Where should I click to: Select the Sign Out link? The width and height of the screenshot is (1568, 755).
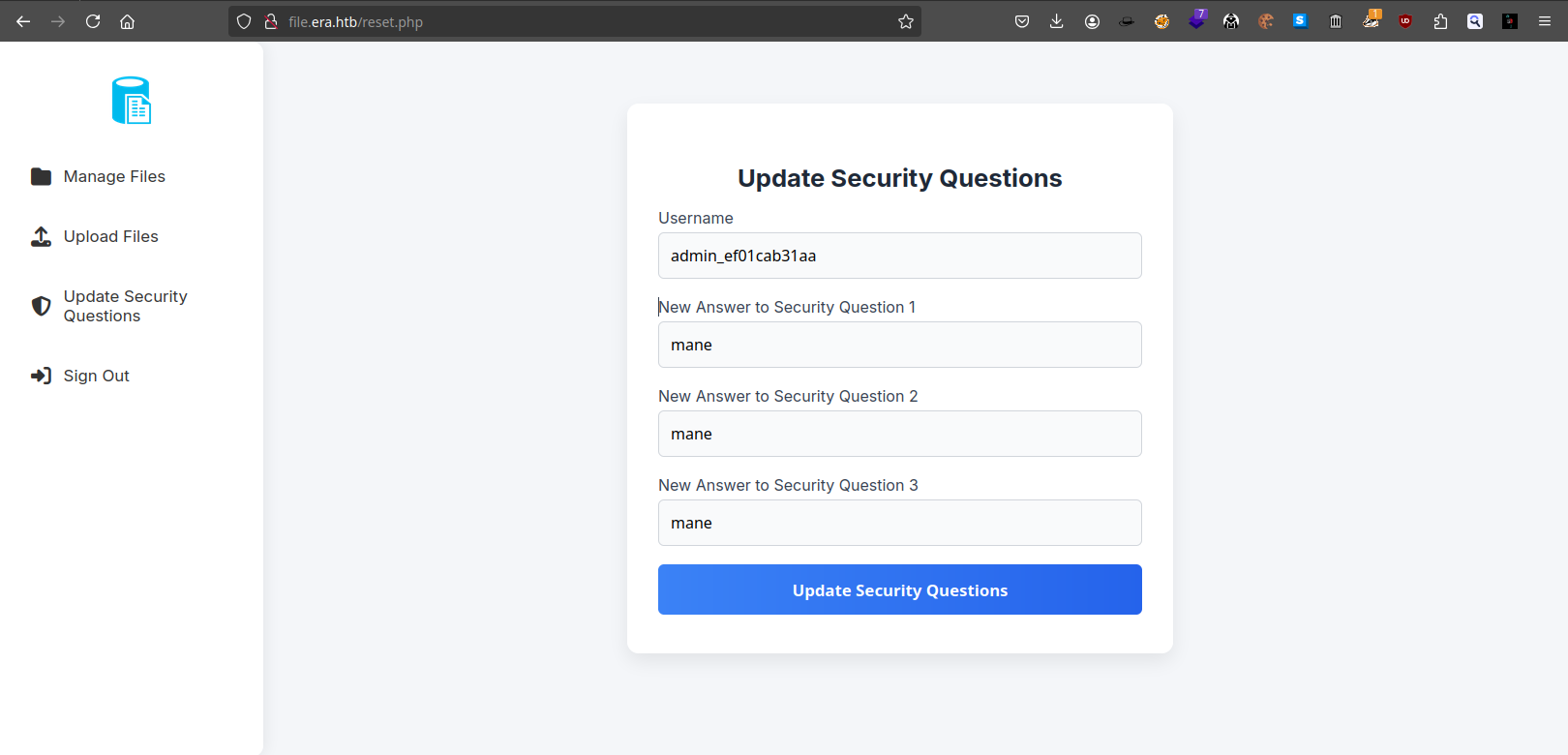96,376
